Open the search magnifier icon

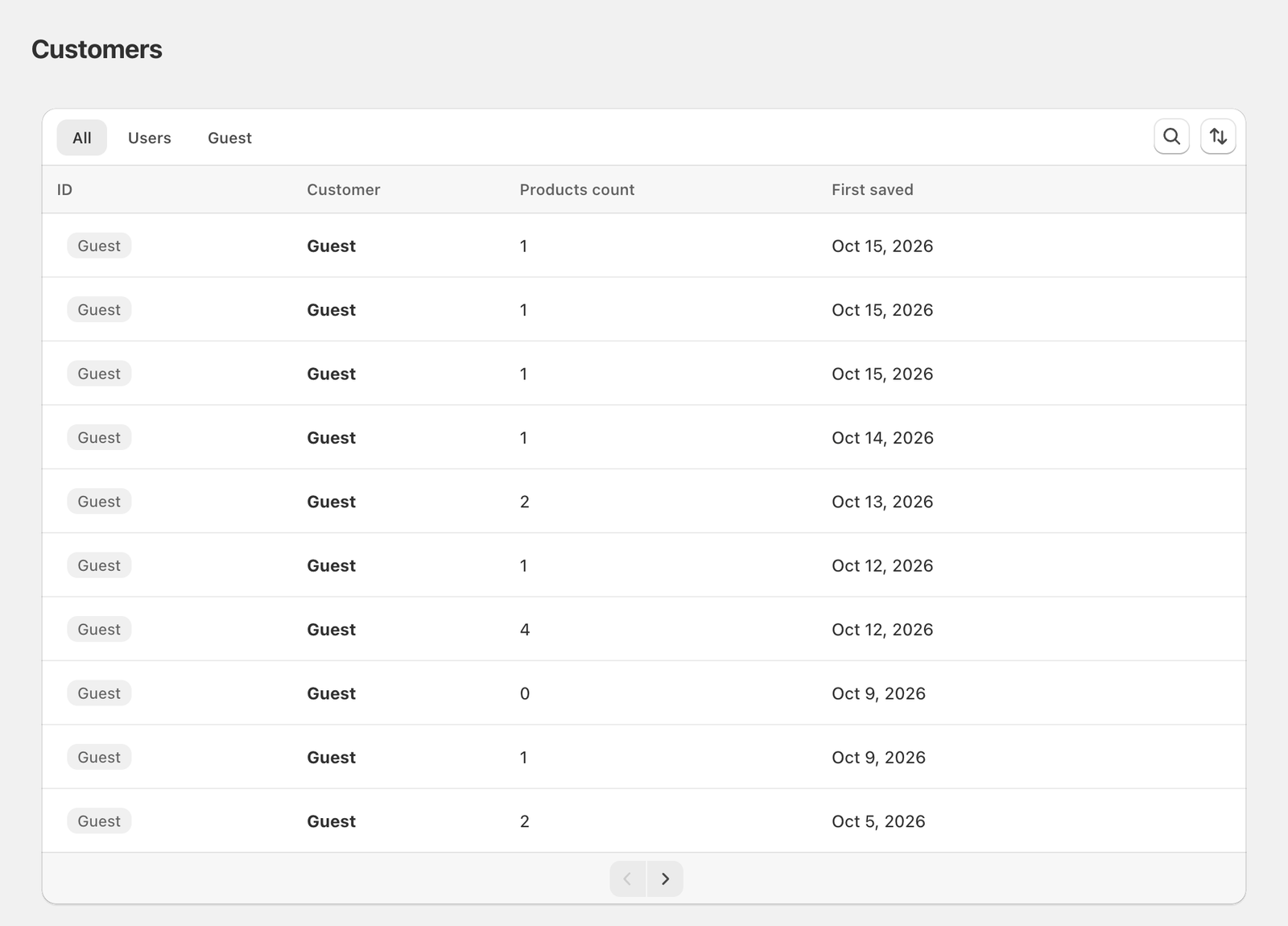pos(1171,137)
